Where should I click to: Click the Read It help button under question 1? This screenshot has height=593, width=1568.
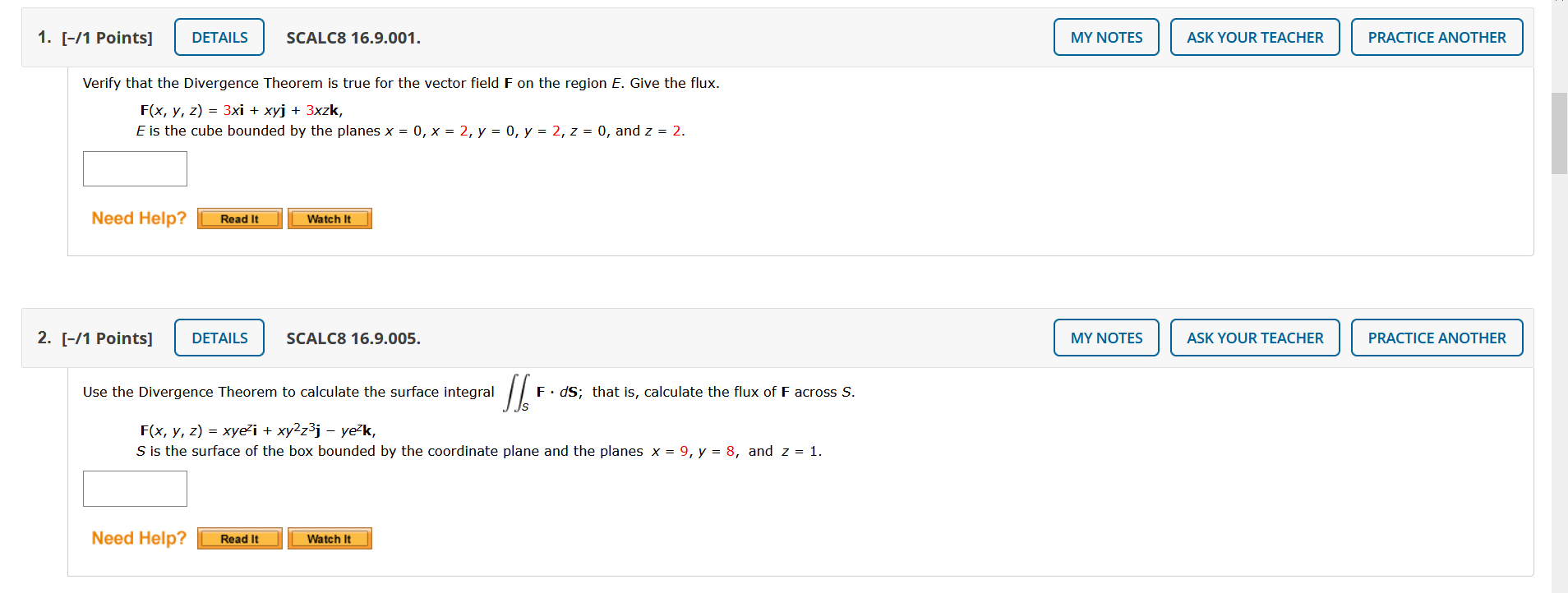(x=239, y=218)
